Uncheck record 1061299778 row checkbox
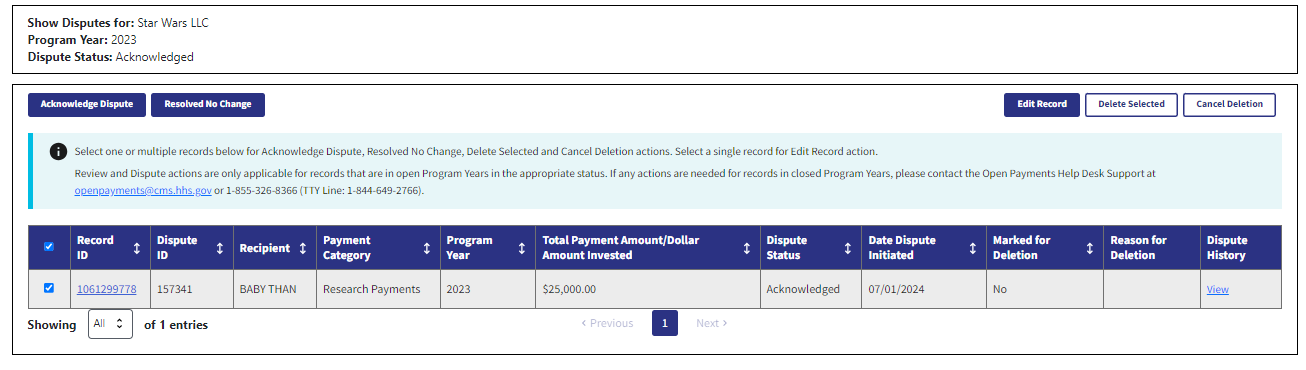Image resolution: width=1306 pixels, height=370 pixels. click(x=49, y=288)
